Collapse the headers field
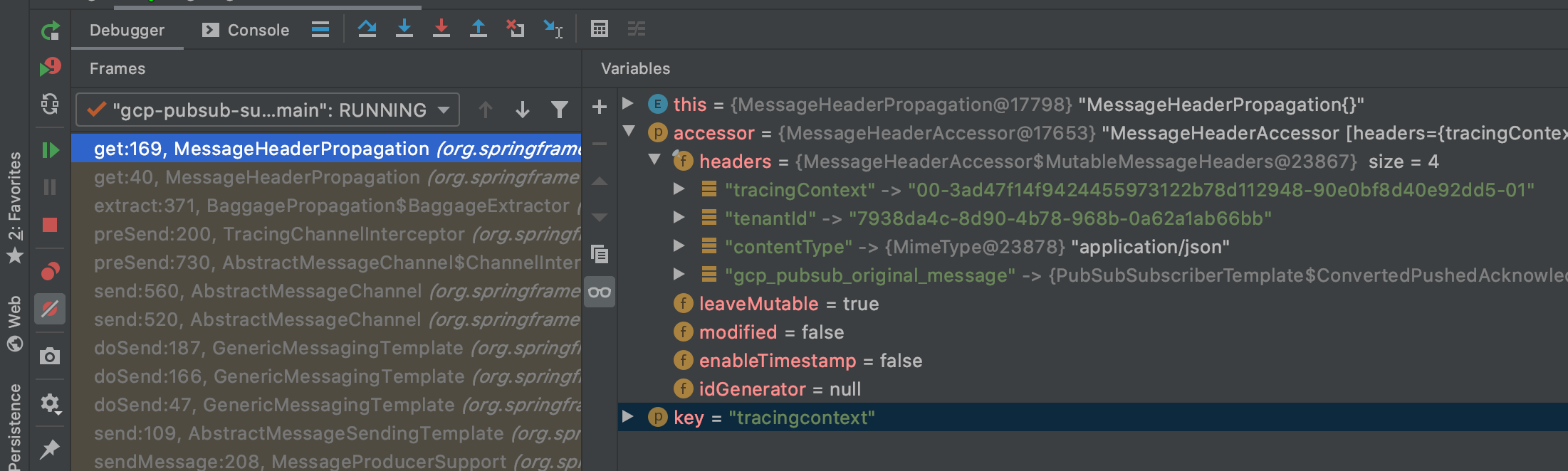 [x=654, y=160]
